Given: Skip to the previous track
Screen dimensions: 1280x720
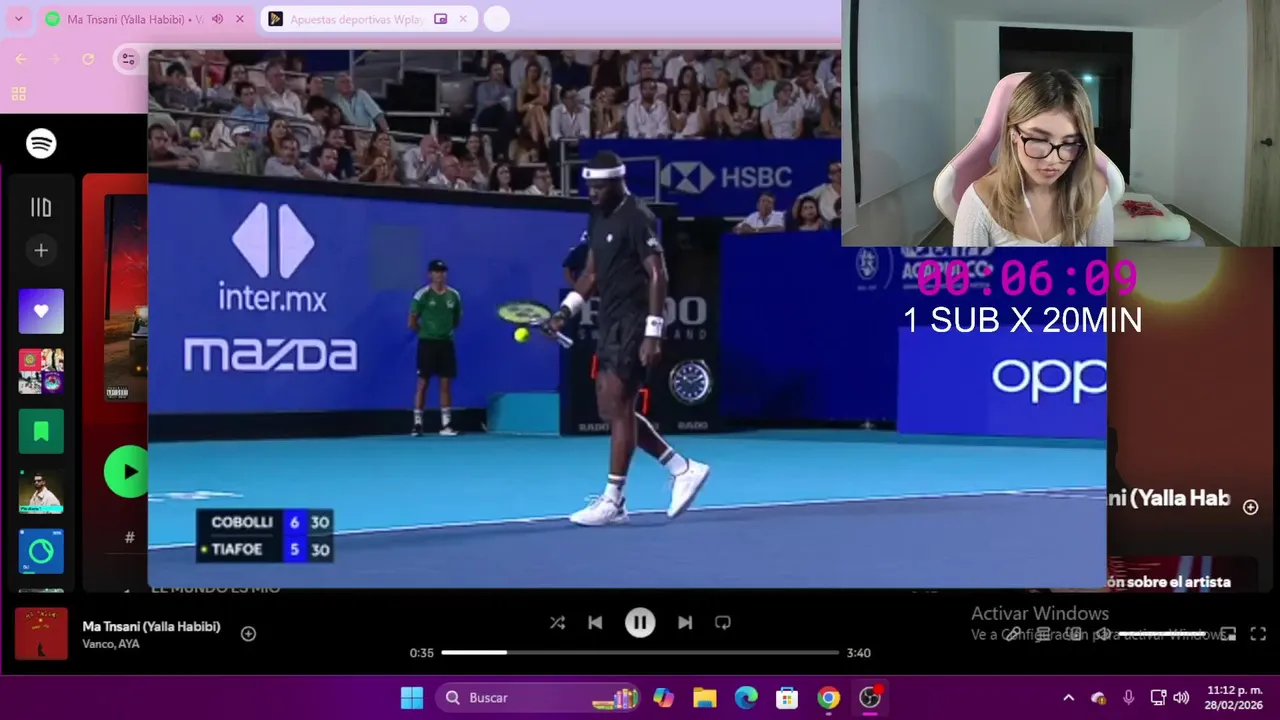Looking at the screenshot, I should coord(595,623).
